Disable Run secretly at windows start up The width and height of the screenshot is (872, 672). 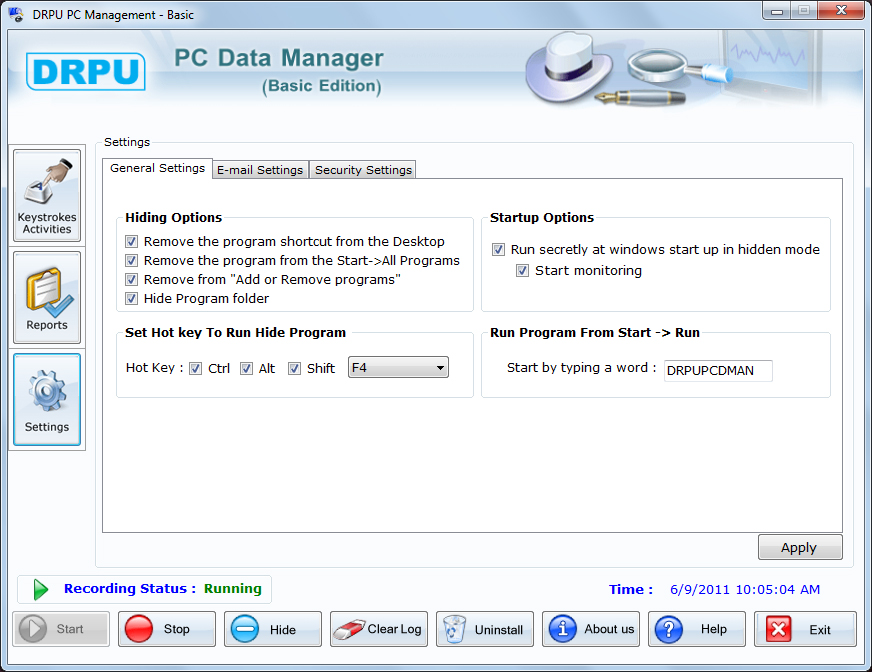click(x=499, y=250)
